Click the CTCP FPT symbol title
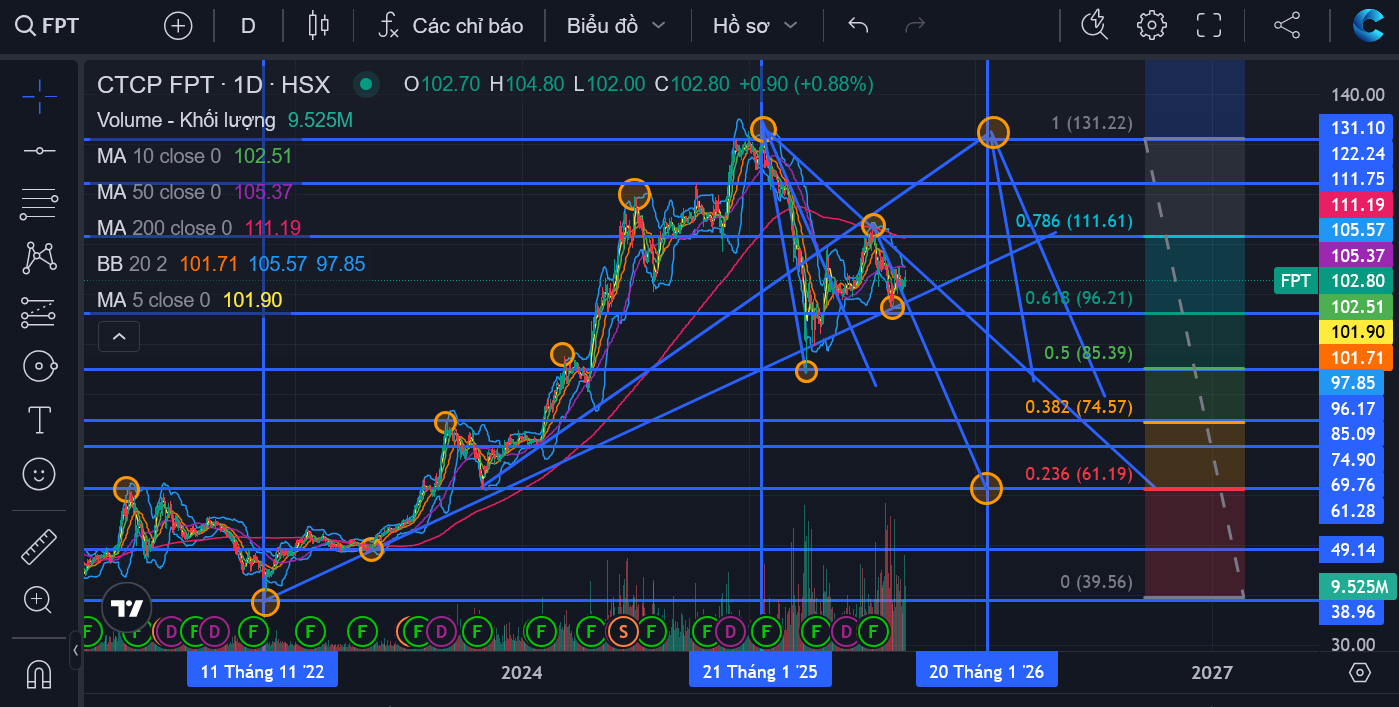1399x707 pixels. (x=213, y=84)
